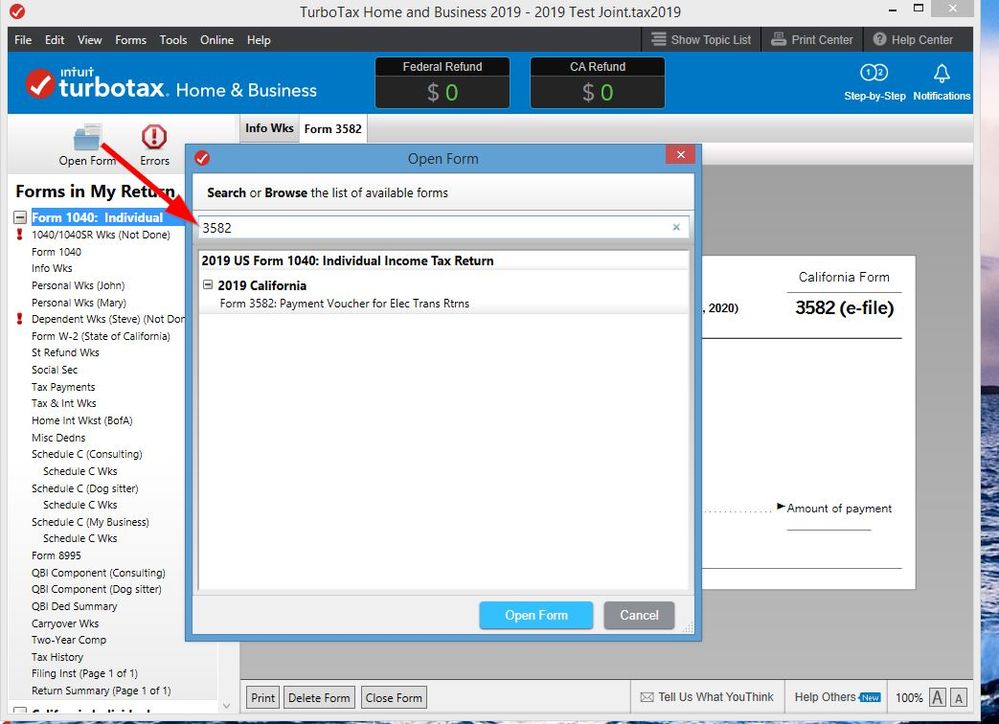999x724 pixels.
Task: Select Form 1040 in forms list
Action: 57,252
